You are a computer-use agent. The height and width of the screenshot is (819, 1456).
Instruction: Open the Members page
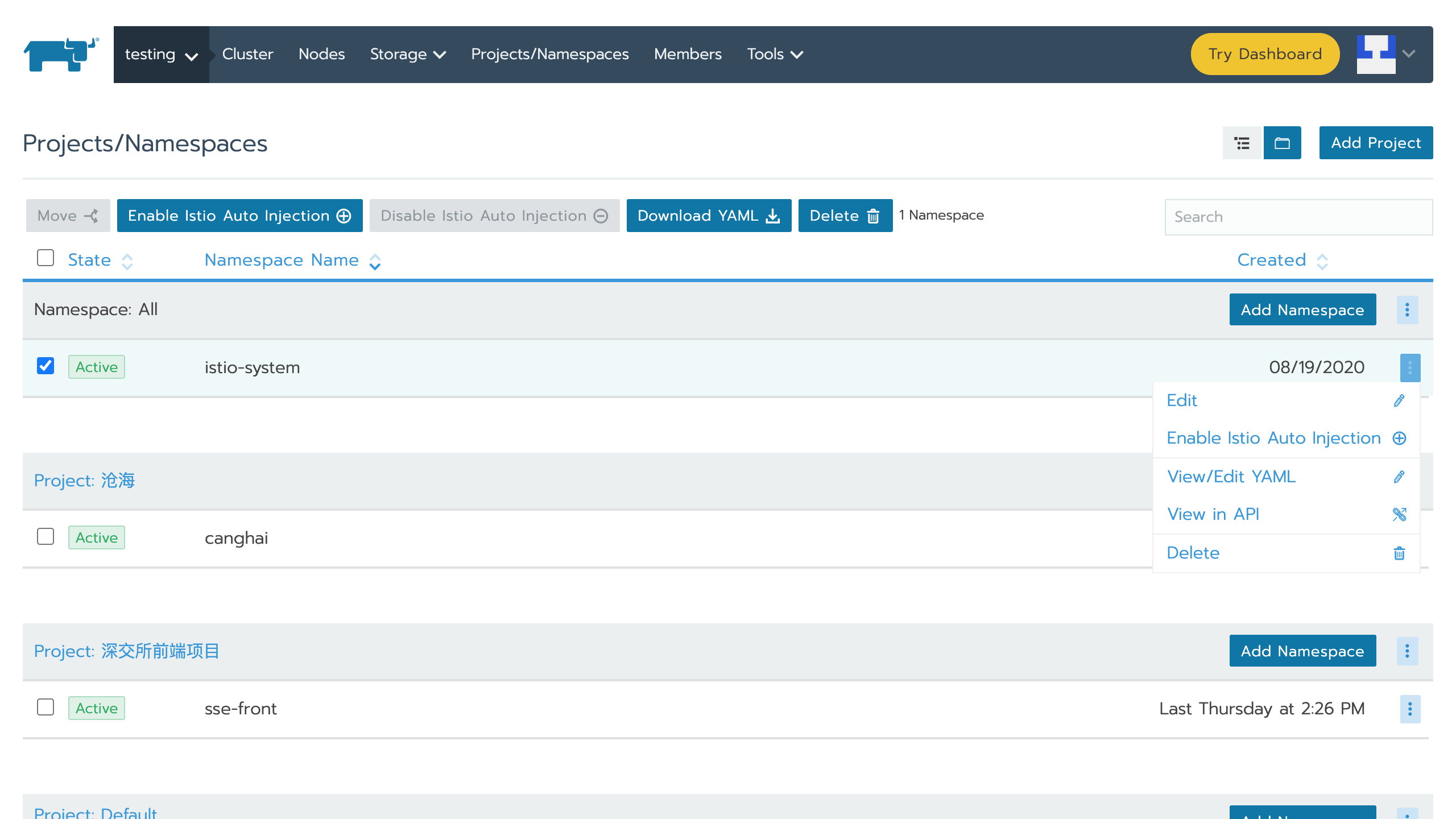click(x=688, y=54)
